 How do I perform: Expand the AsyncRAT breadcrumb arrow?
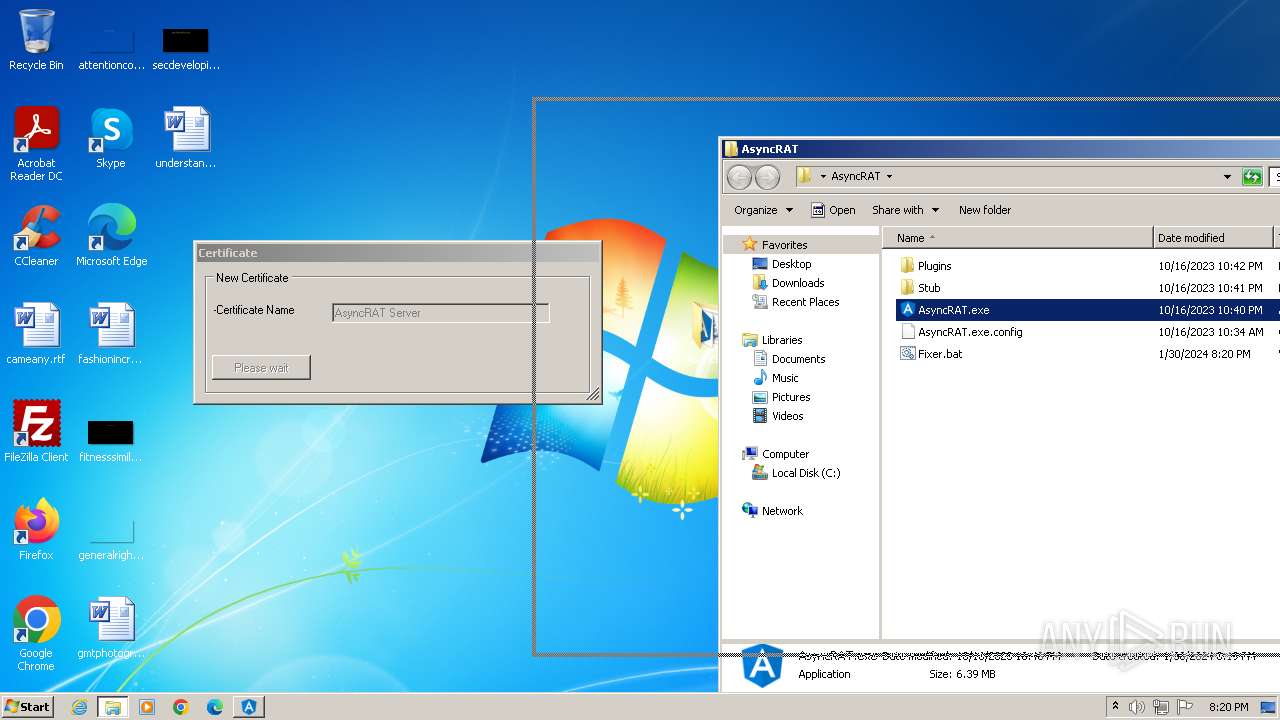coord(889,177)
